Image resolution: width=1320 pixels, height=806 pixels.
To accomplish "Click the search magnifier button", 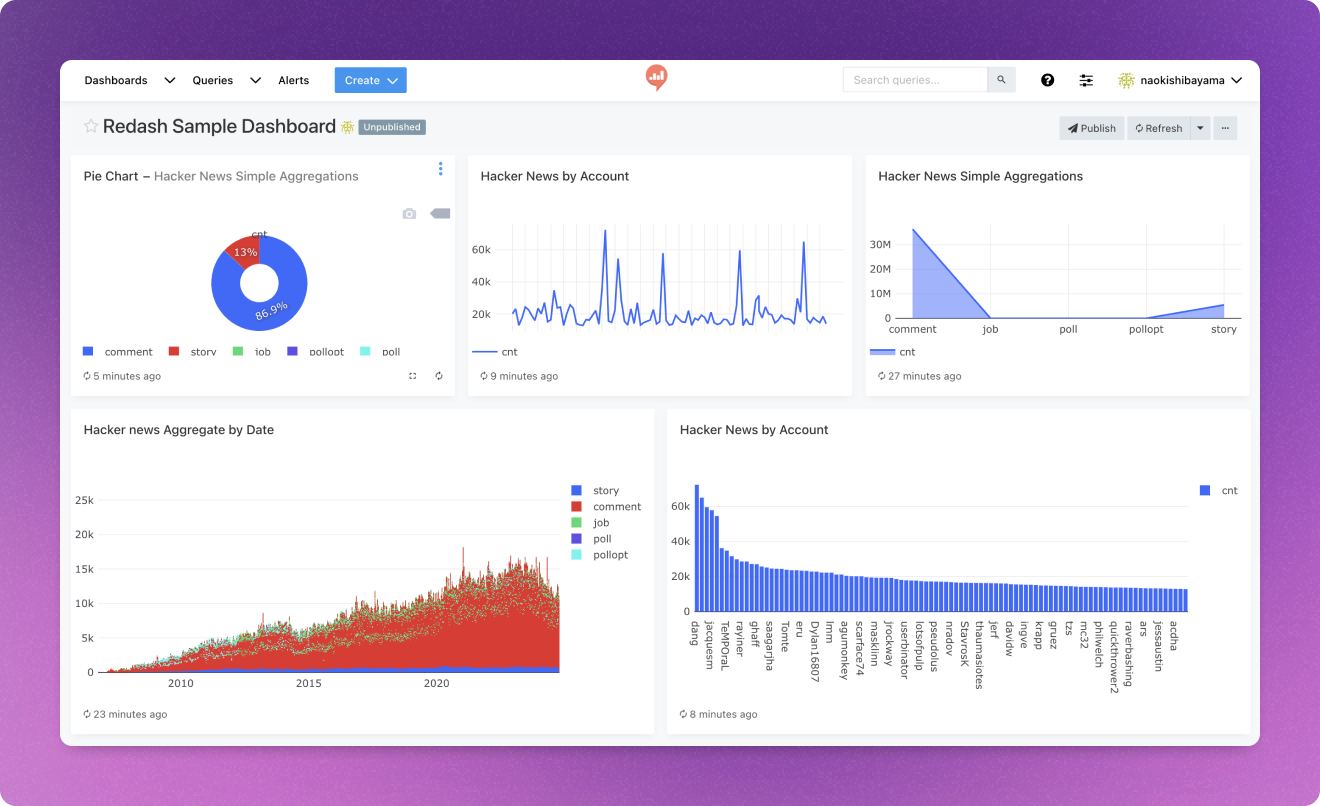I will point(1001,80).
